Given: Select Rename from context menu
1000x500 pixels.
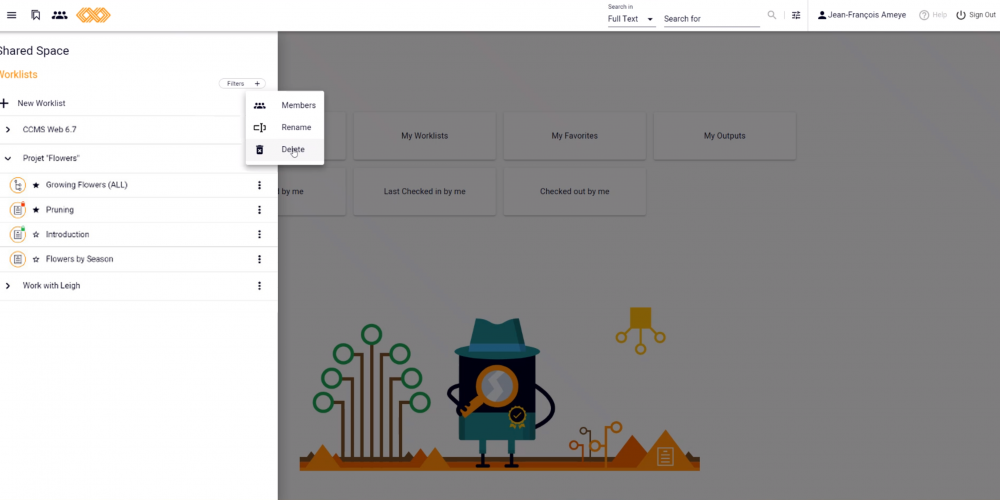Looking at the screenshot, I should (284, 128).
